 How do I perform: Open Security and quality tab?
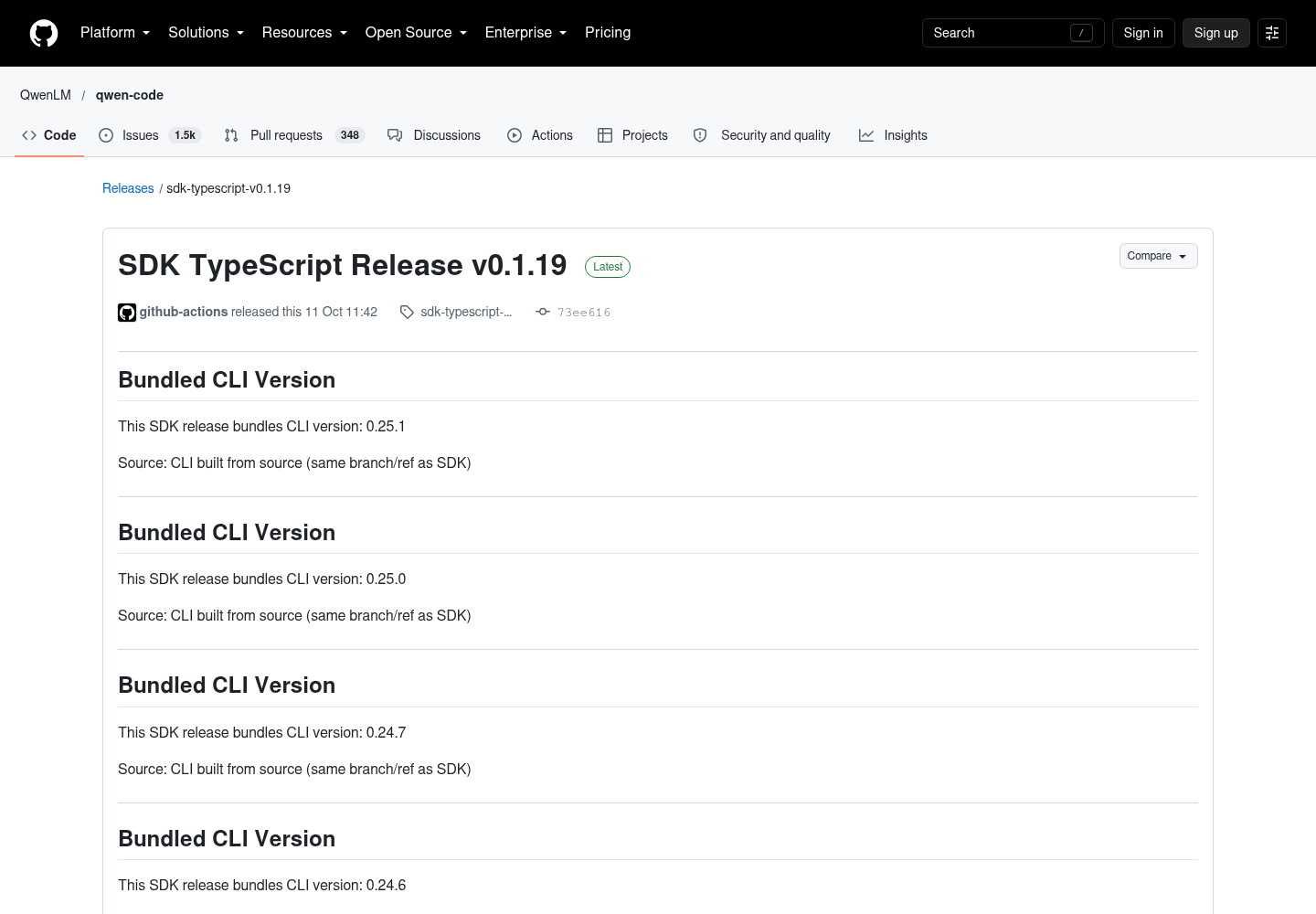(x=762, y=135)
